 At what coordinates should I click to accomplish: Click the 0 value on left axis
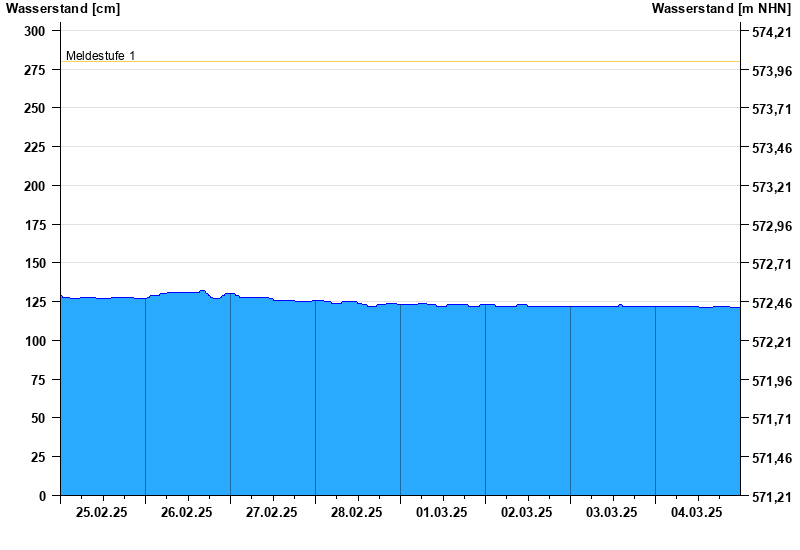(x=42, y=496)
